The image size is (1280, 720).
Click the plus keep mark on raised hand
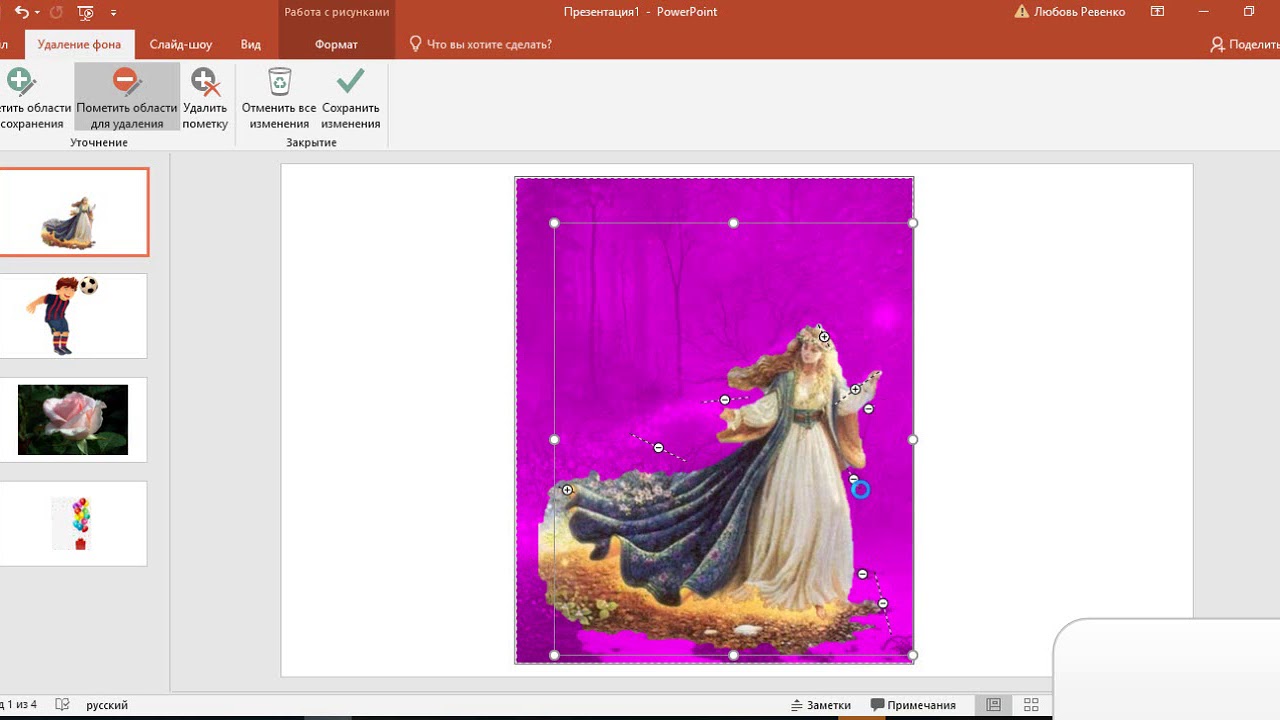[x=856, y=389]
